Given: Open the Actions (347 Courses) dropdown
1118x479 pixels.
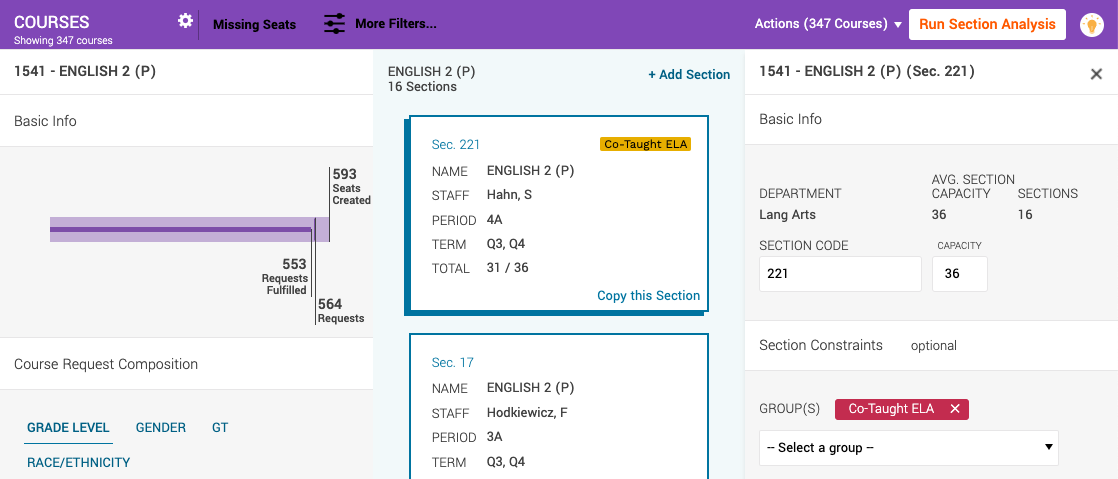Looking at the screenshot, I should pos(828,24).
